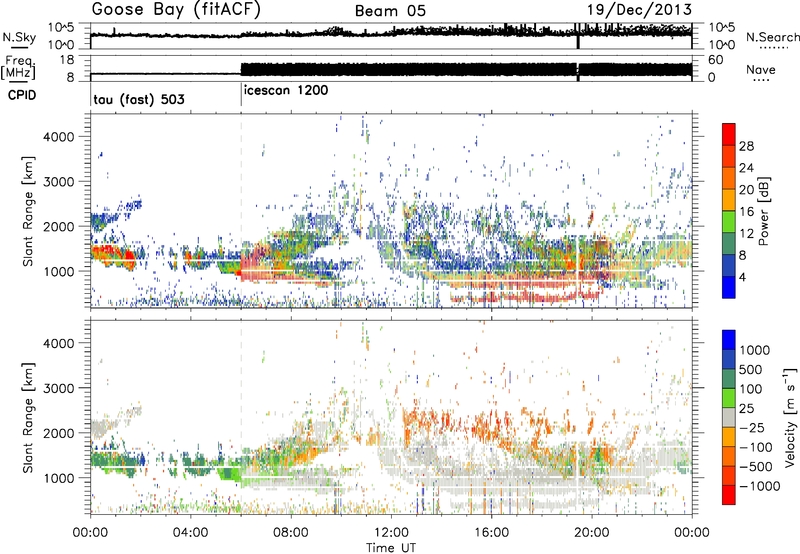
Task: Click the '12:00' time tick label
Action: tap(391, 533)
